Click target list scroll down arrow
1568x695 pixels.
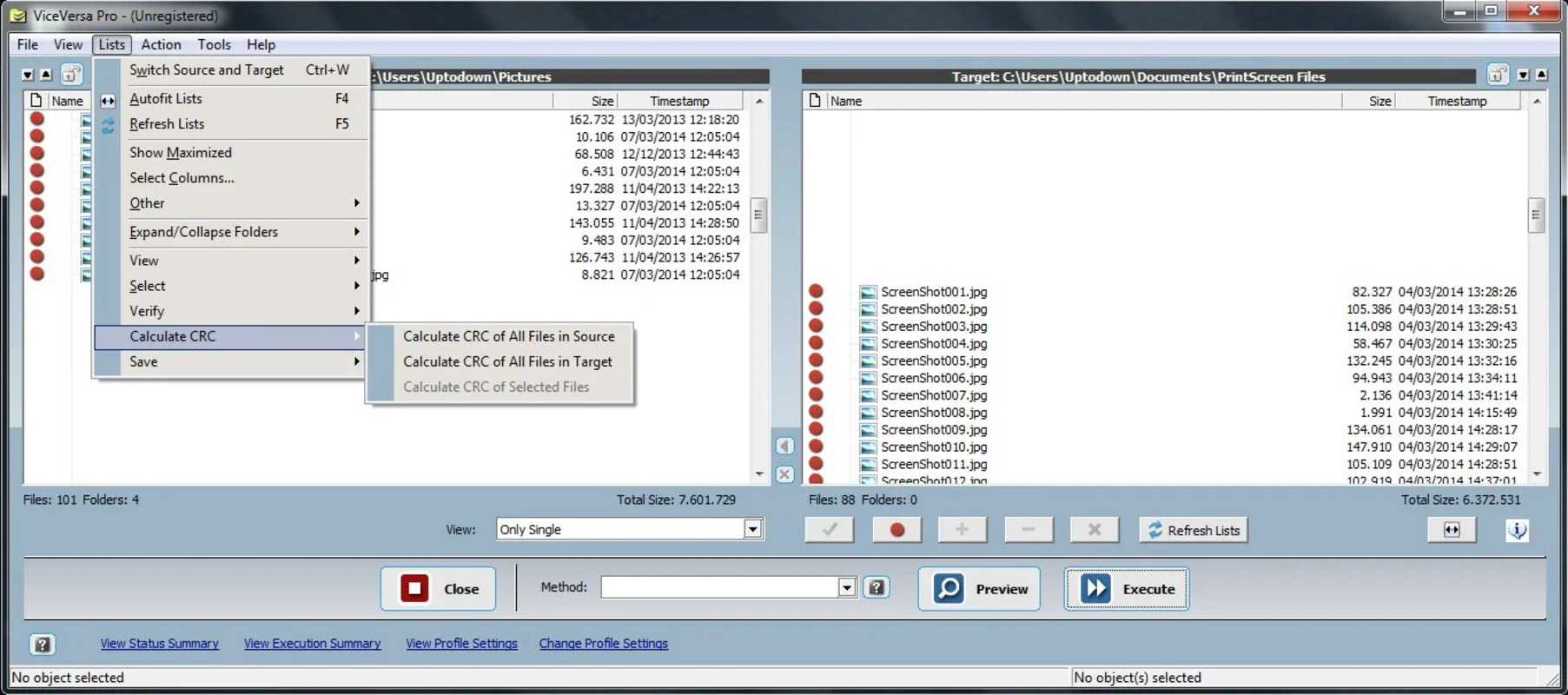(x=1537, y=474)
